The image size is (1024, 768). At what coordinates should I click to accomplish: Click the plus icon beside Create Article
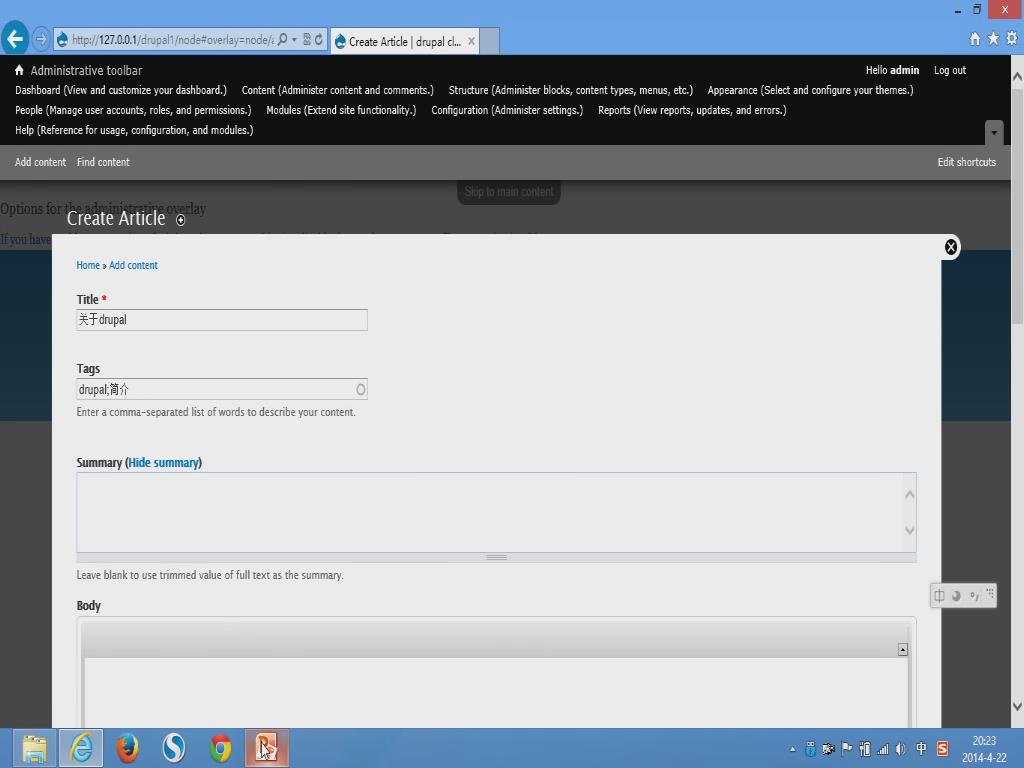coord(181,220)
